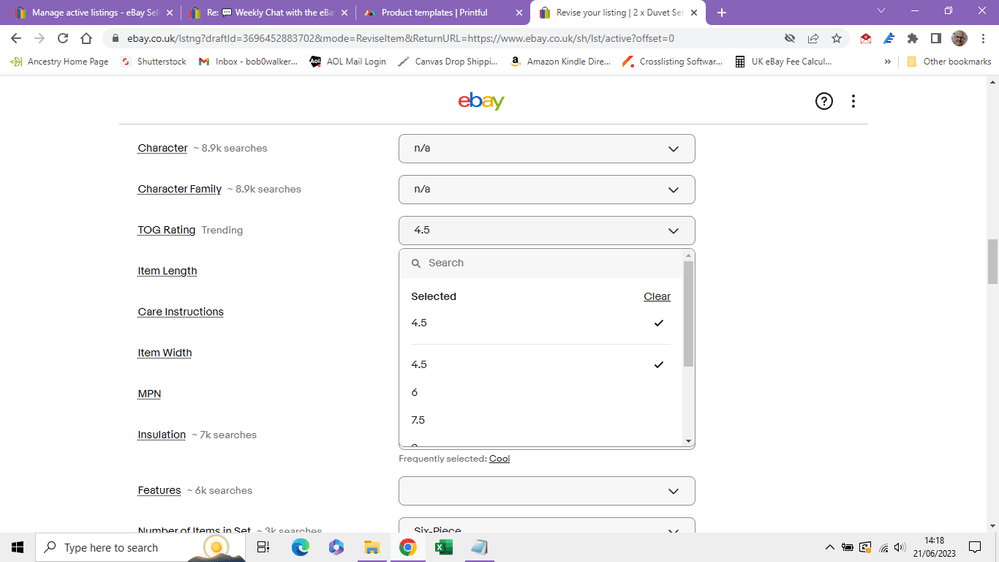
Task: Show more bookmarks via the double chevron
Action: coord(888,62)
